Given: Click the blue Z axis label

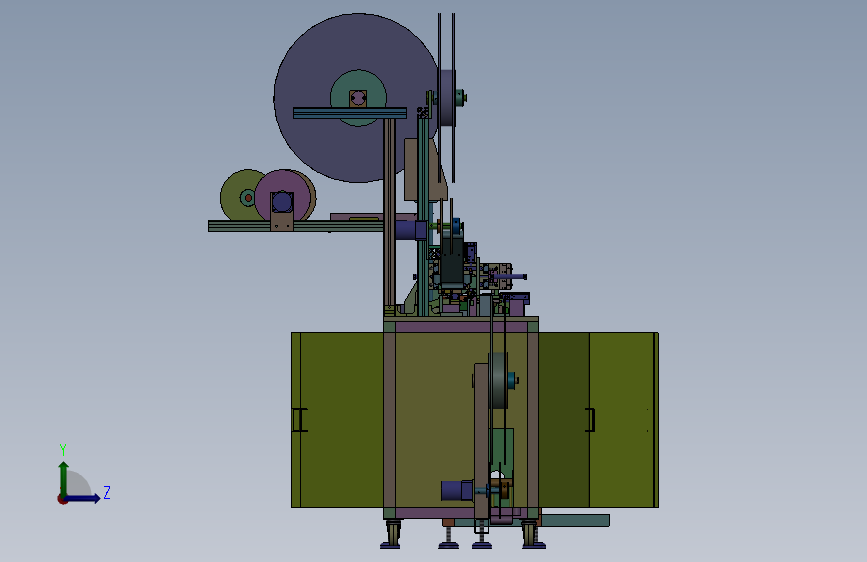Looking at the screenshot, I should tap(107, 492).
